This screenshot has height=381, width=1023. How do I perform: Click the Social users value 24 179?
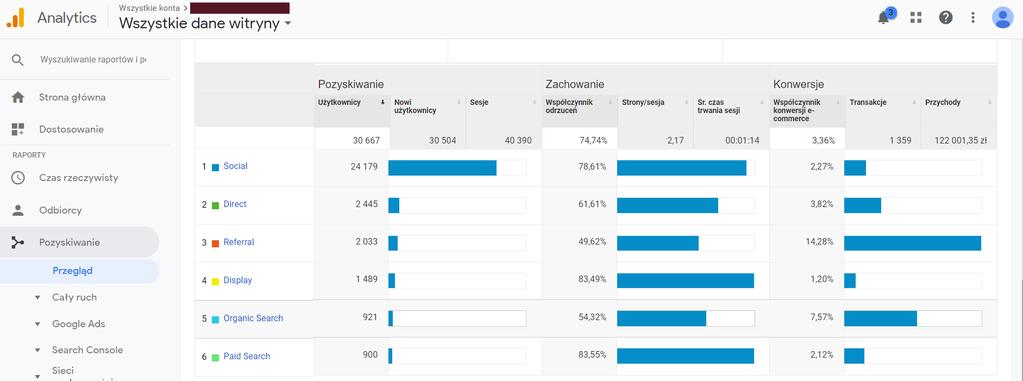[364, 166]
